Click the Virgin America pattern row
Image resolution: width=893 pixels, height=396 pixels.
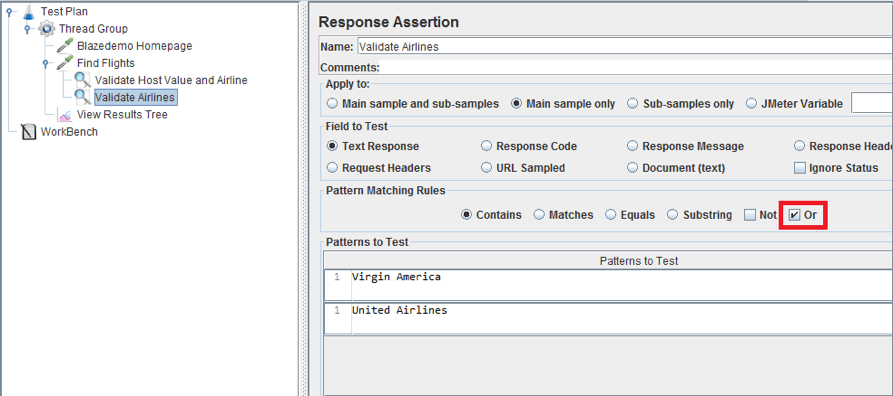click(608, 285)
